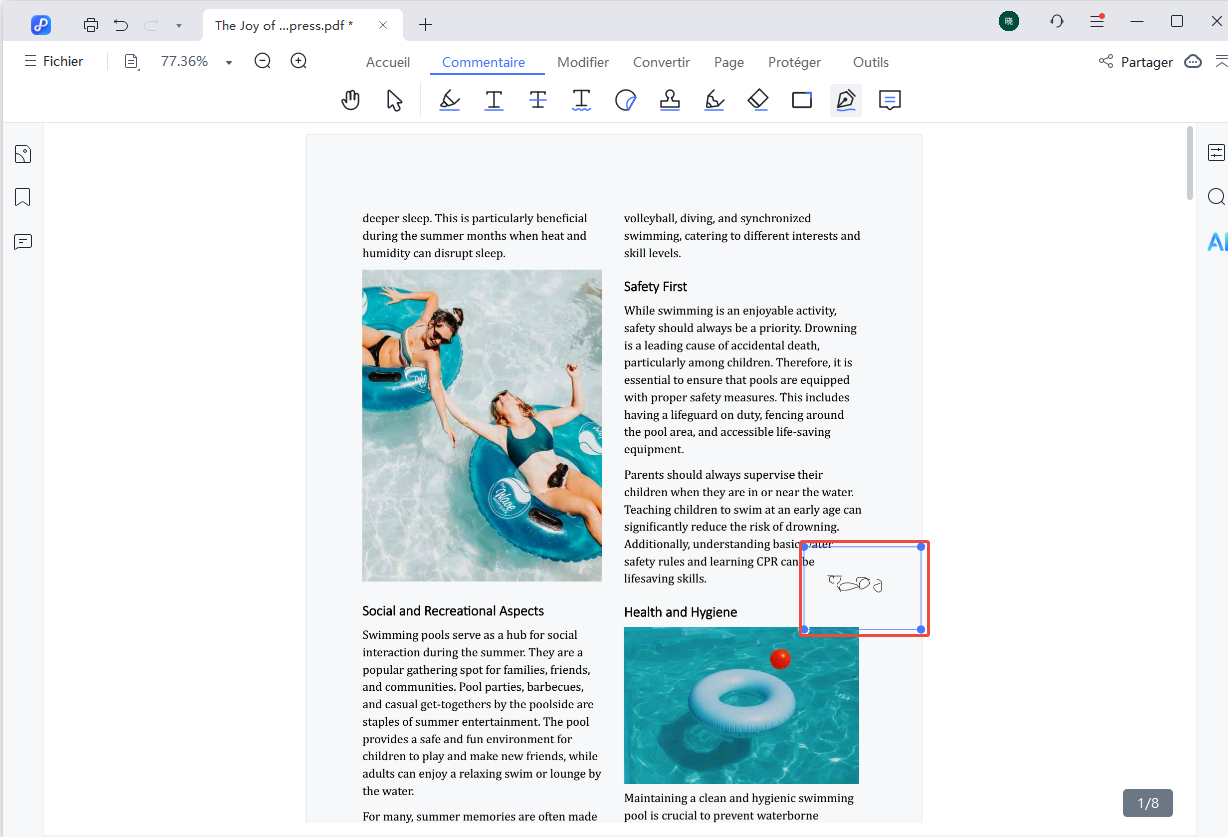Open the sticky note comment tool
This screenshot has width=1228, height=837.
[x=890, y=100]
